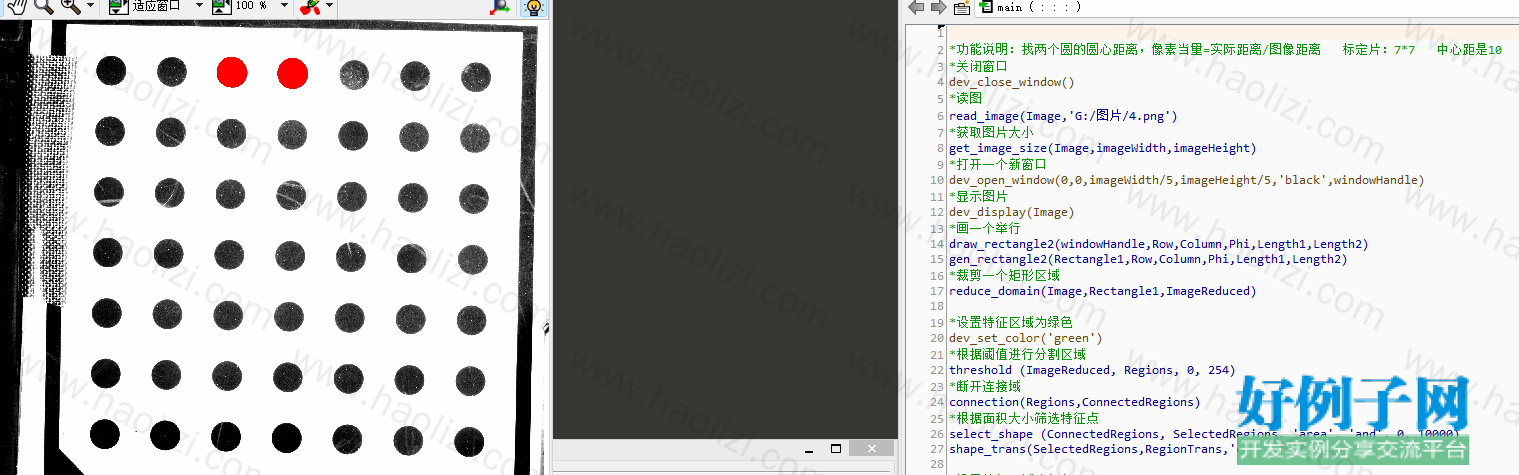Viewport: 1519px width, 475px height.
Task: Open the 适应窗口 size dropdown
Action: pyautogui.click(x=198, y=6)
